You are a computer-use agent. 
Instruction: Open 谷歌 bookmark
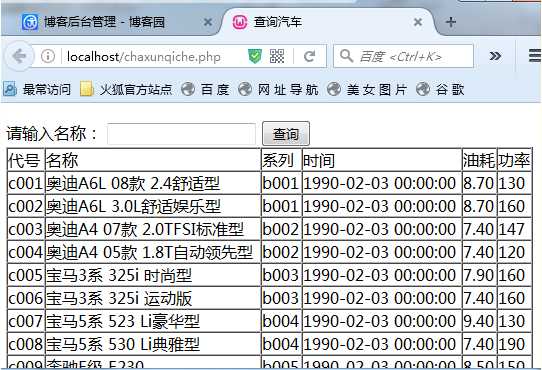pos(440,90)
